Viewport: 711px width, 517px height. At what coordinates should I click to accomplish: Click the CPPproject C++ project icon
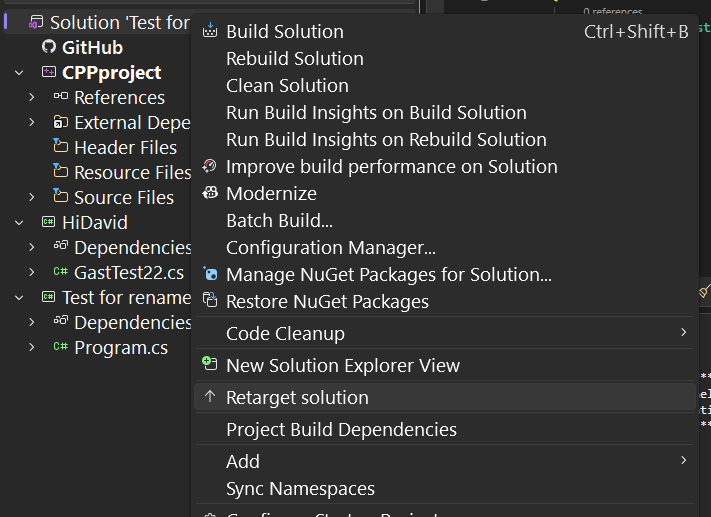click(49, 72)
